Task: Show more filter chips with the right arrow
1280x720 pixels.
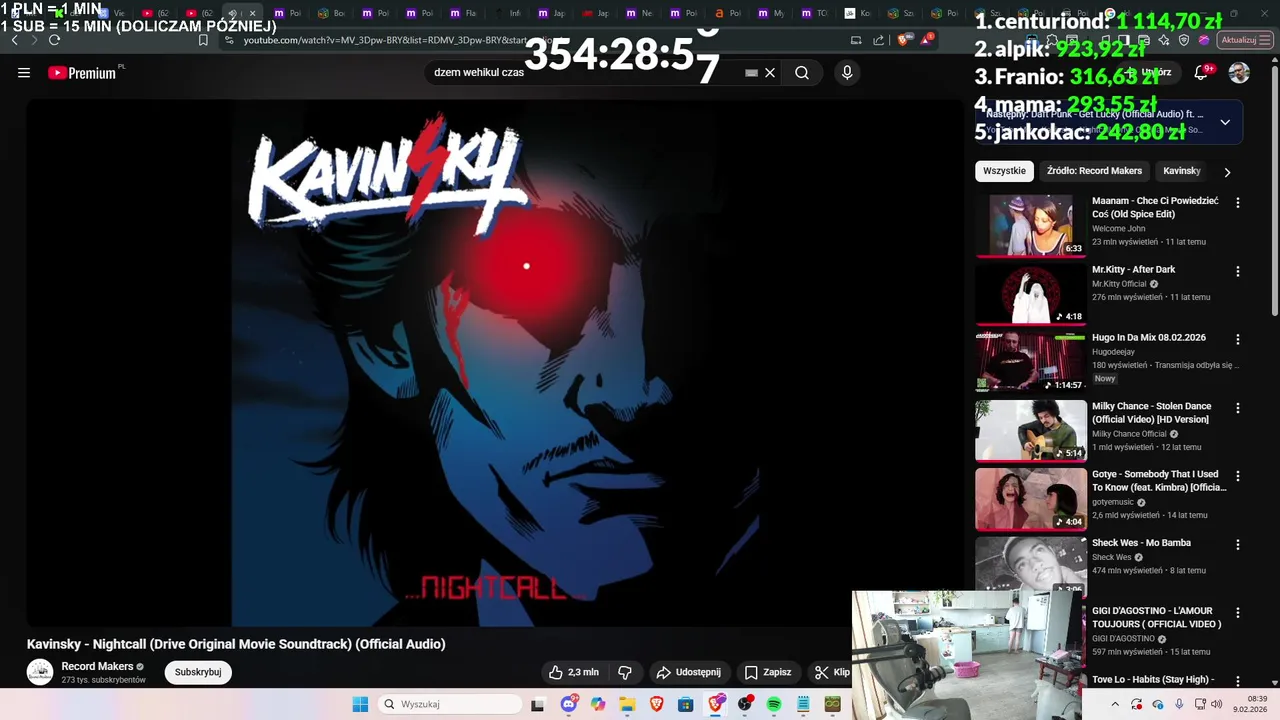Action: coord(1227,172)
